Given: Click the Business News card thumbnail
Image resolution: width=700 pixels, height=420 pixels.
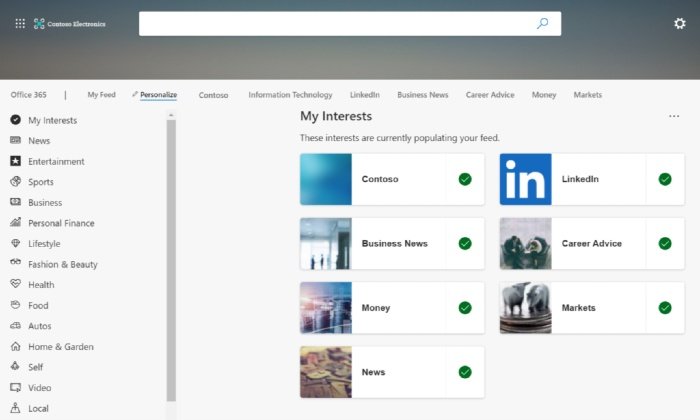Looking at the screenshot, I should coord(326,243).
